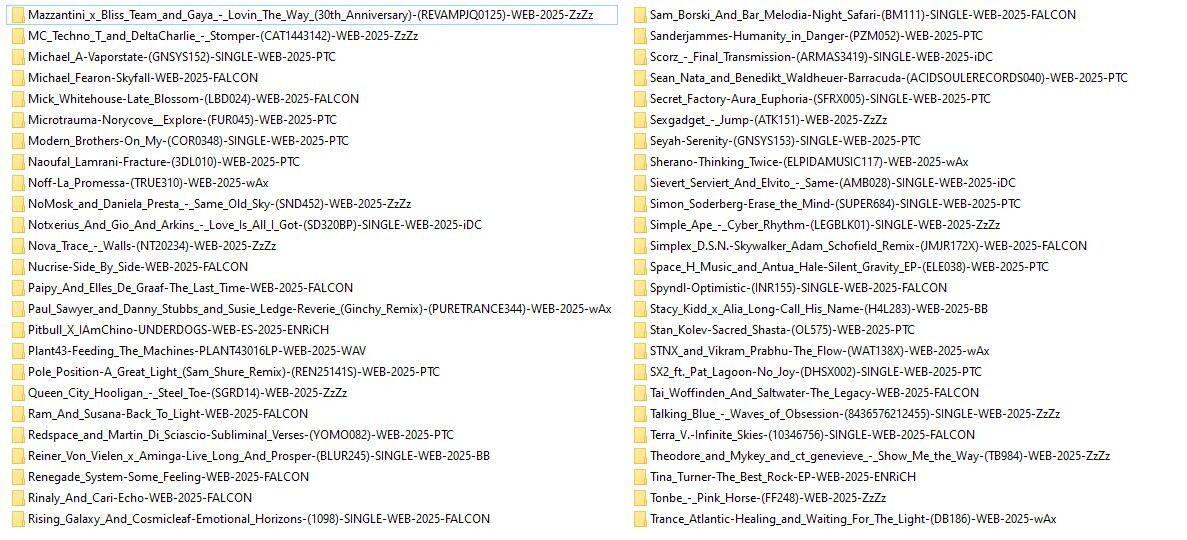Select Rising_Galaxy_And_Cosmicleaf-Emotional_Horizons folder name
1187x540 pixels.
coord(259,519)
